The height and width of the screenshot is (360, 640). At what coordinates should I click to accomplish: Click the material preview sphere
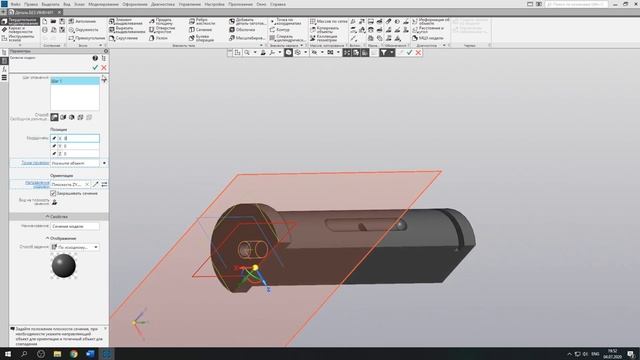tap(64, 266)
